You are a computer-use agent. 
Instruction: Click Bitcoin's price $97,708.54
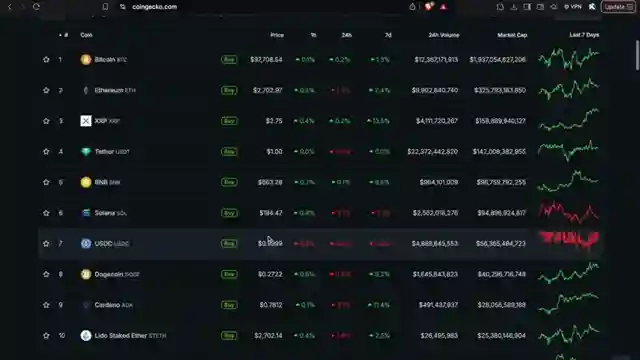(266, 60)
